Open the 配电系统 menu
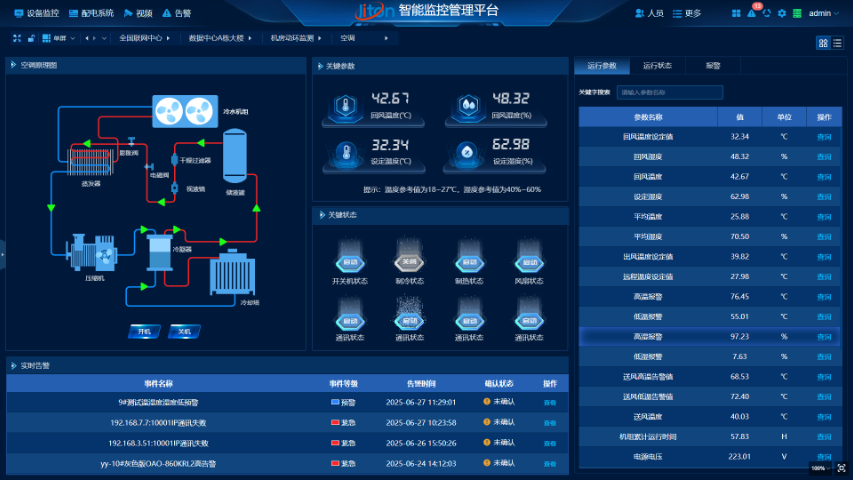 (93, 14)
